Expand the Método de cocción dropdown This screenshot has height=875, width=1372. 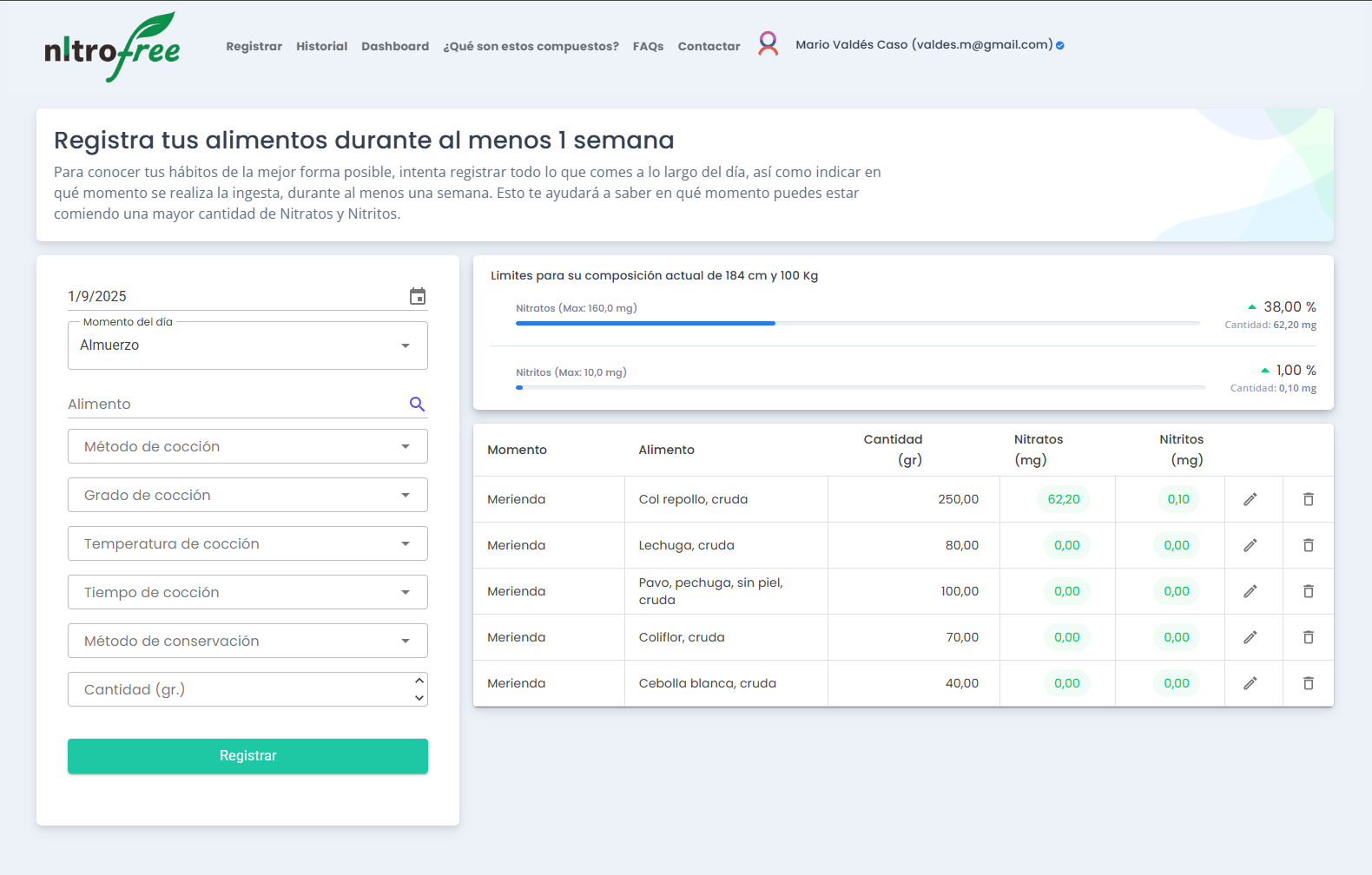pyautogui.click(x=247, y=446)
